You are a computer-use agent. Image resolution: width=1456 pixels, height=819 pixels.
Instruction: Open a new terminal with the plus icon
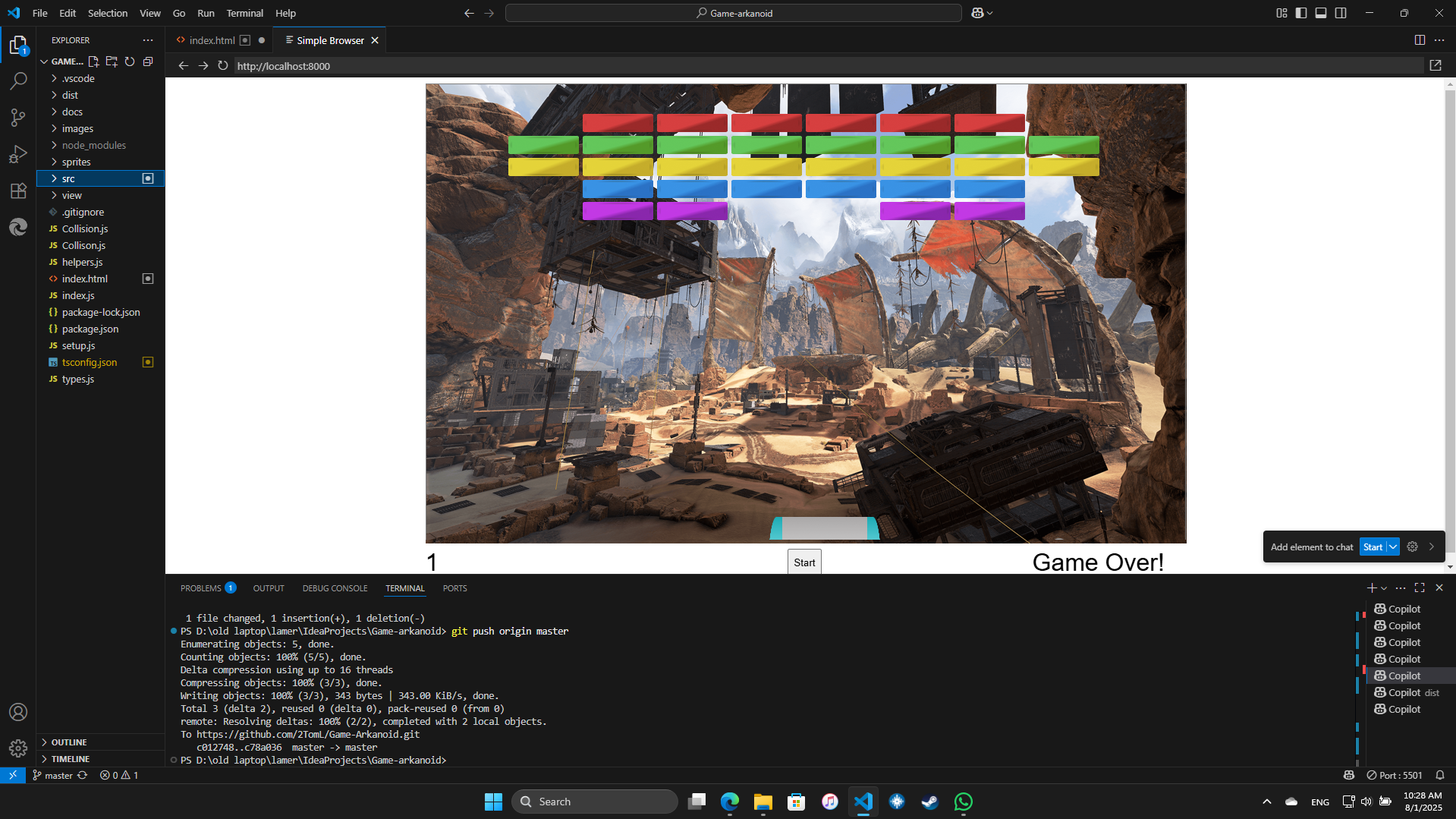(1370, 587)
